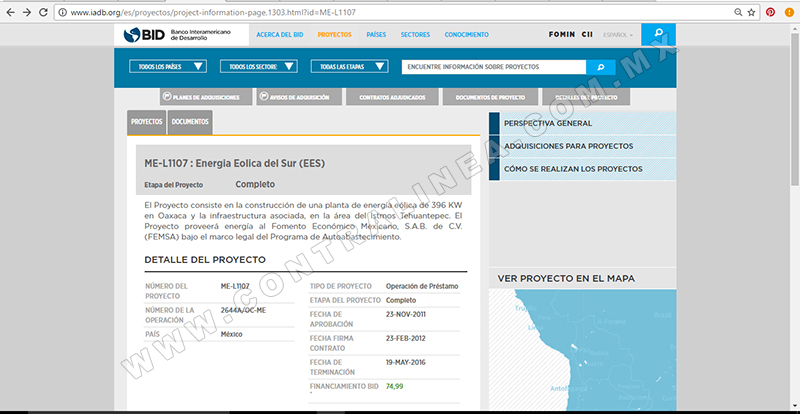Switch to the Documentos tab
Image resolution: width=800 pixels, height=414 pixels.
(190, 123)
